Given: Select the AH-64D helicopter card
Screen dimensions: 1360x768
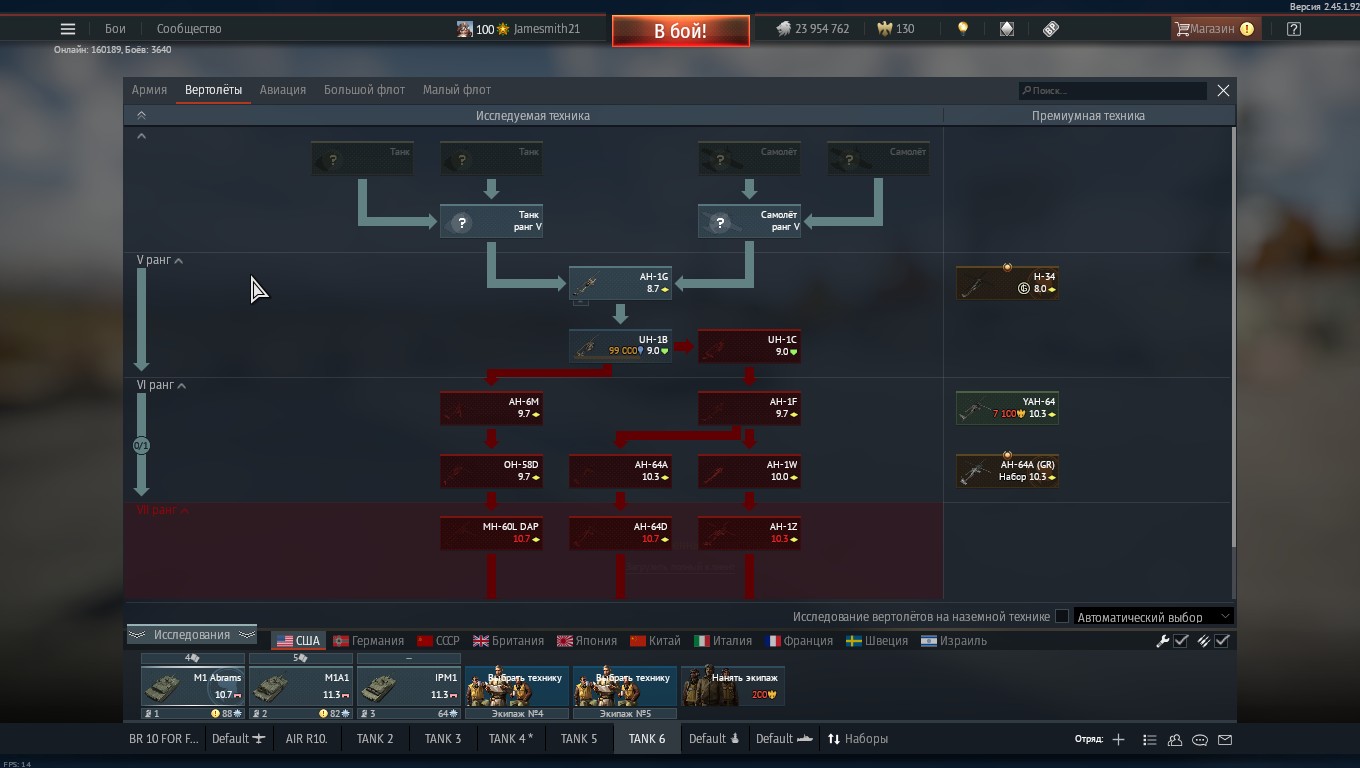Looking at the screenshot, I should click(x=620, y=533).
